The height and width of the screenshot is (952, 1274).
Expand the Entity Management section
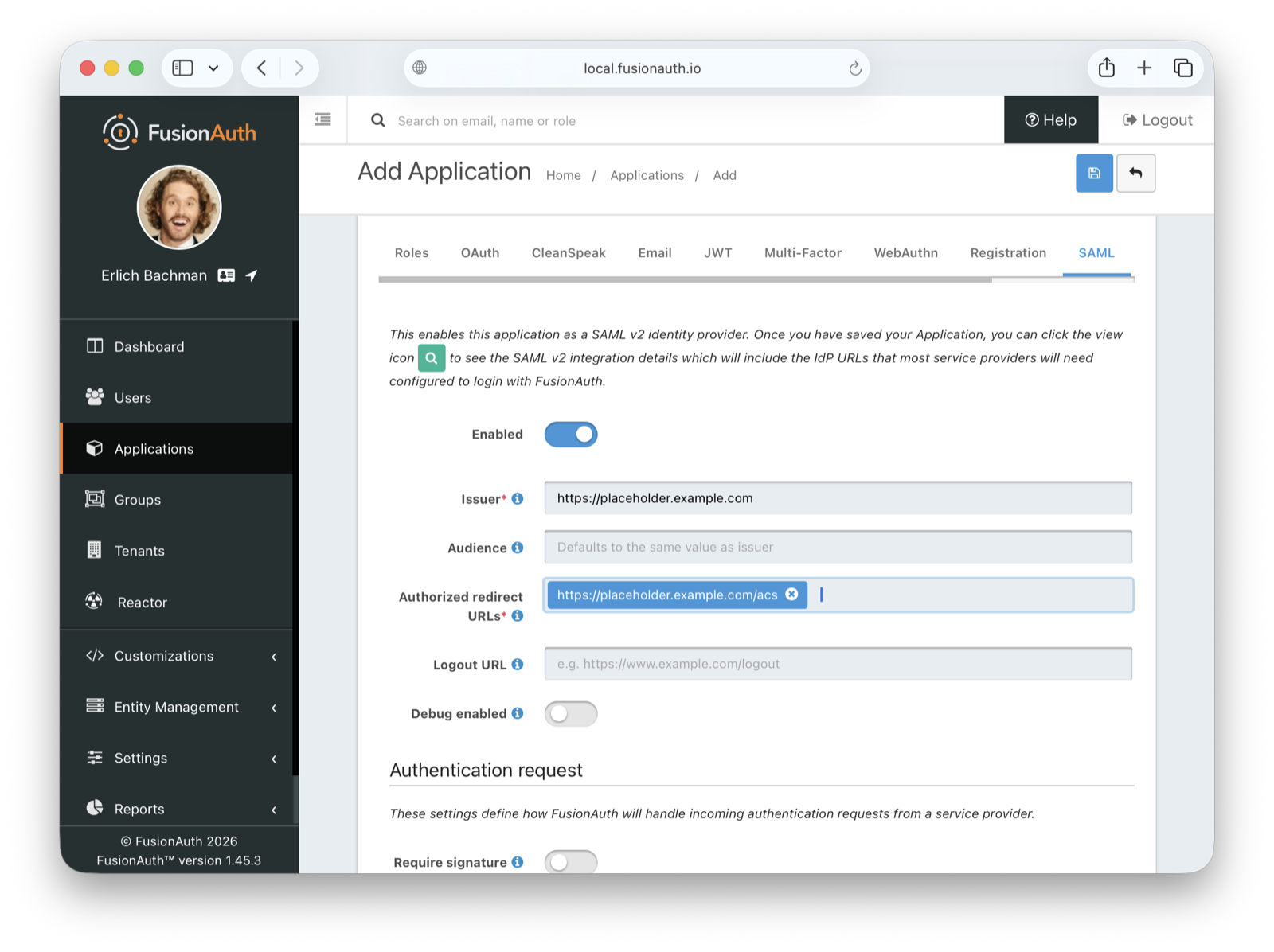click(177, 707)
